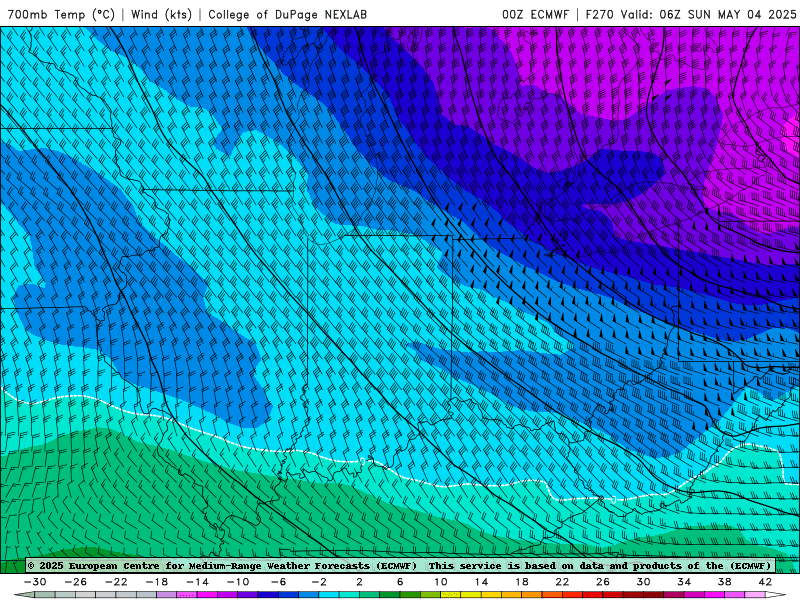Click the −6 color bar label
800x600 pixels.
tap(279, 582)
